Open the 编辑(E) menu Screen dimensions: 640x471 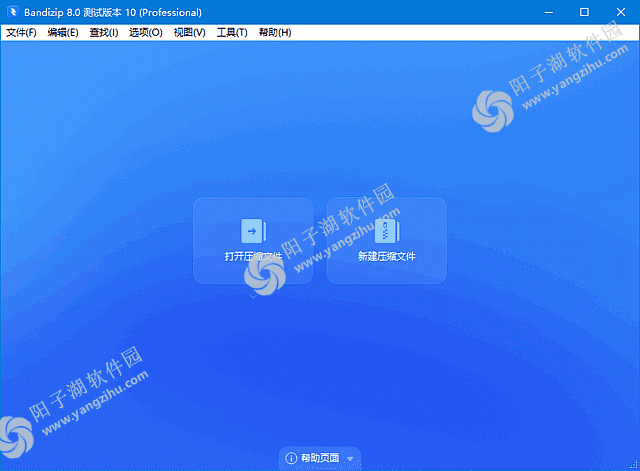63,33
